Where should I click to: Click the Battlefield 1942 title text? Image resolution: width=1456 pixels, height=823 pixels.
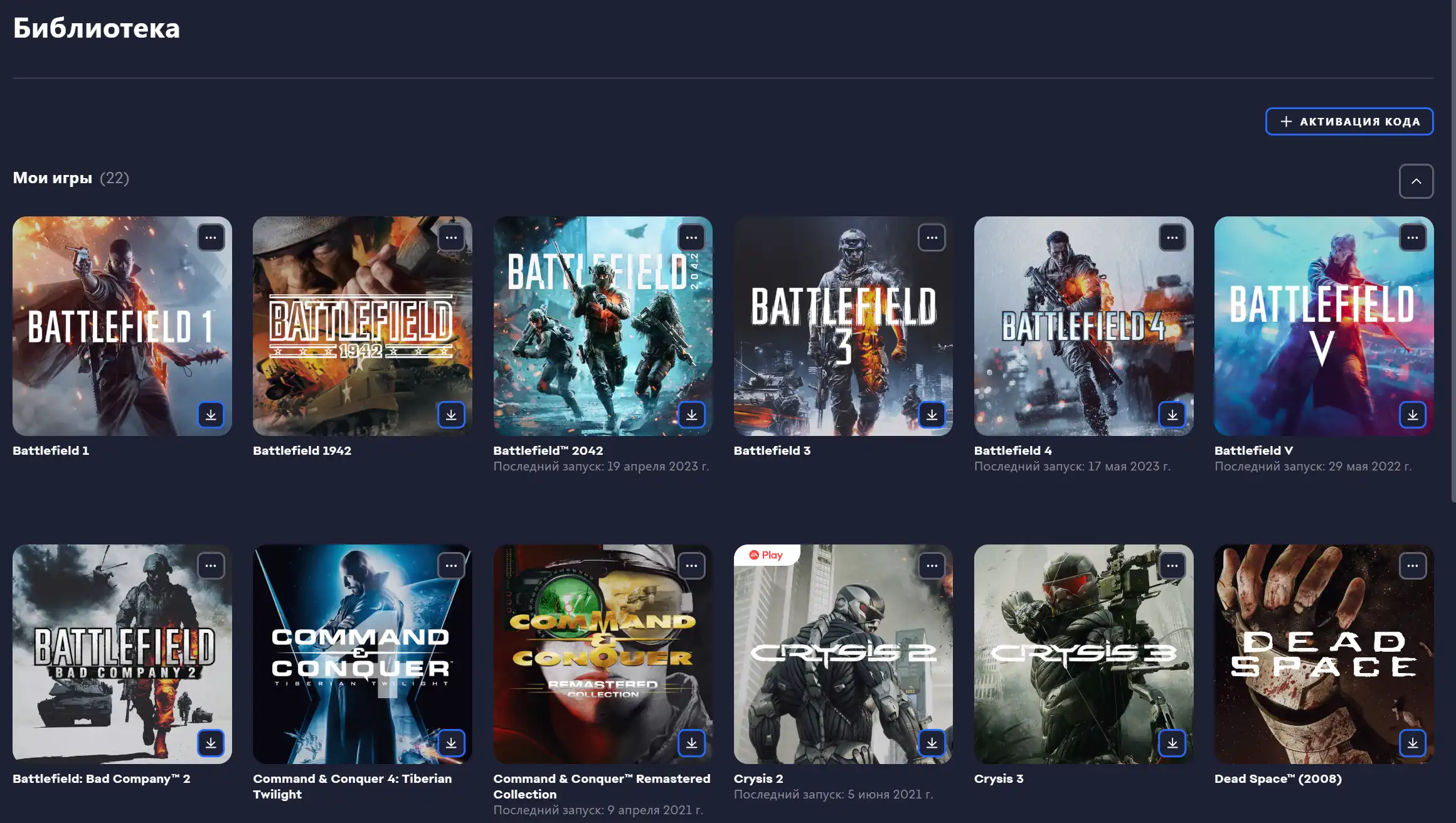coord(302,450)
